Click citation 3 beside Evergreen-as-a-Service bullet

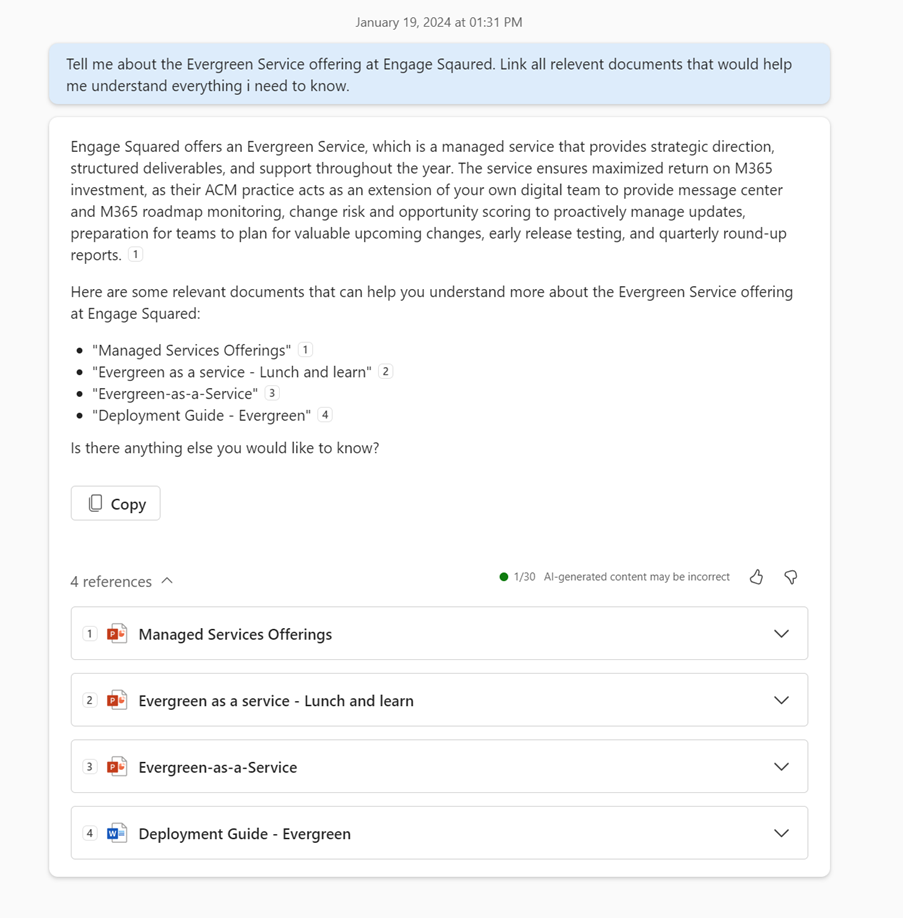271,393
